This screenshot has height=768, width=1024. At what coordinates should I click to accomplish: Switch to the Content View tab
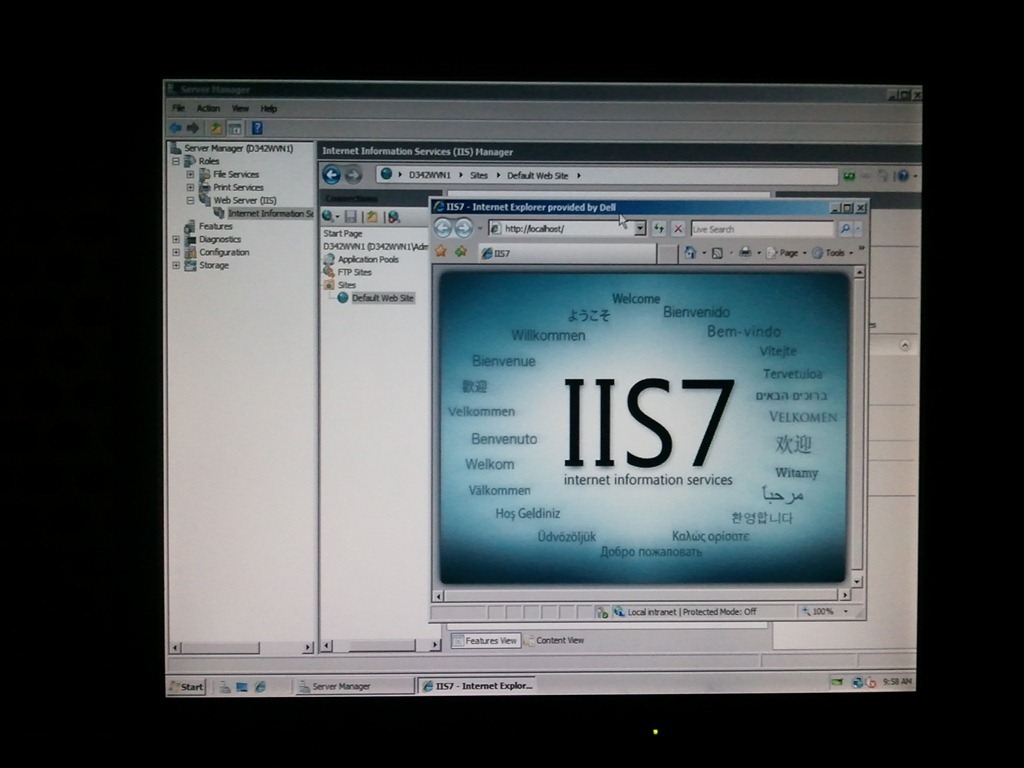click(x=558, y=640)
